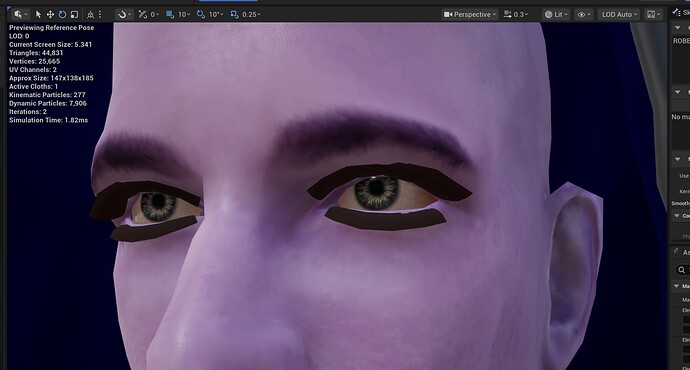Click the 'Dynamic Particles: 7,906' stat
This screenshot has height=370, width=690.
(x=48, y=103)
